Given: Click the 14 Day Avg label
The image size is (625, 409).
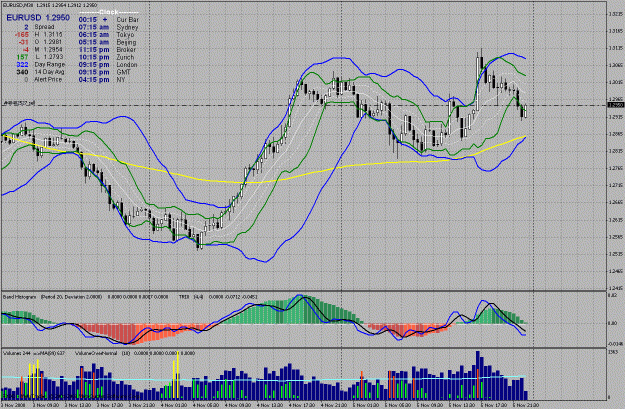Looking at the screenshot, I should 49,72.
